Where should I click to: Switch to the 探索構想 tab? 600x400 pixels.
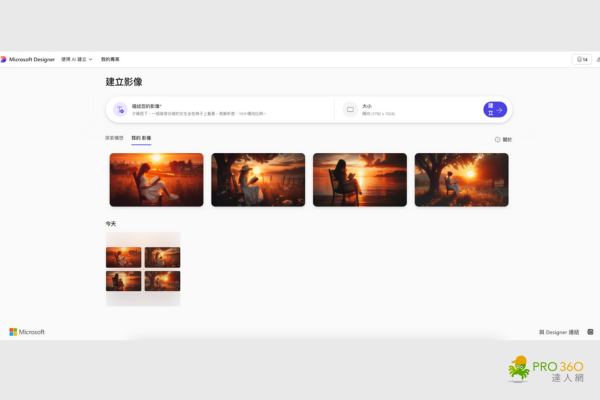click(114, 138)
